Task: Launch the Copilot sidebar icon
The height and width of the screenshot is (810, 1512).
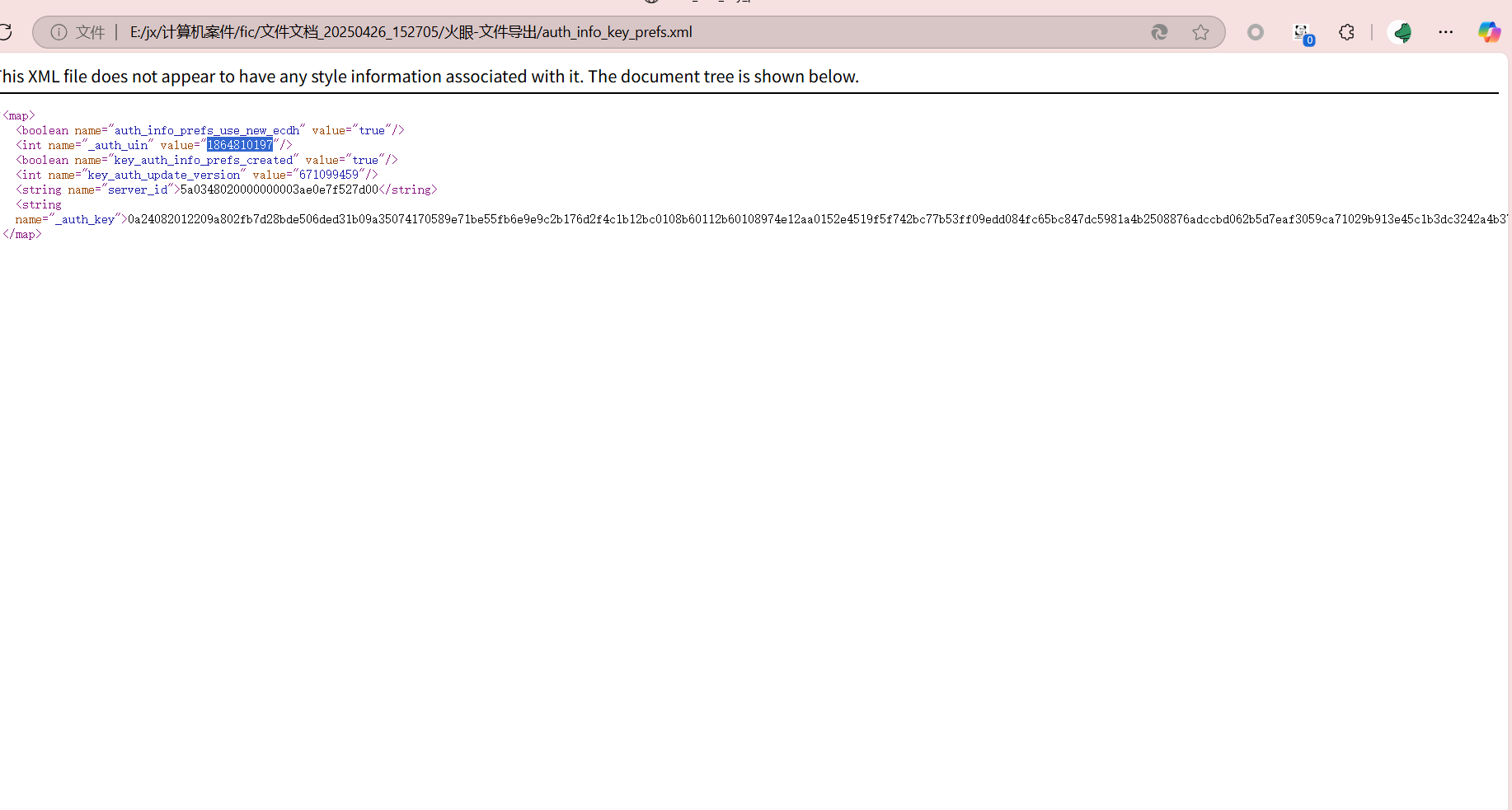Action: 1489,32
